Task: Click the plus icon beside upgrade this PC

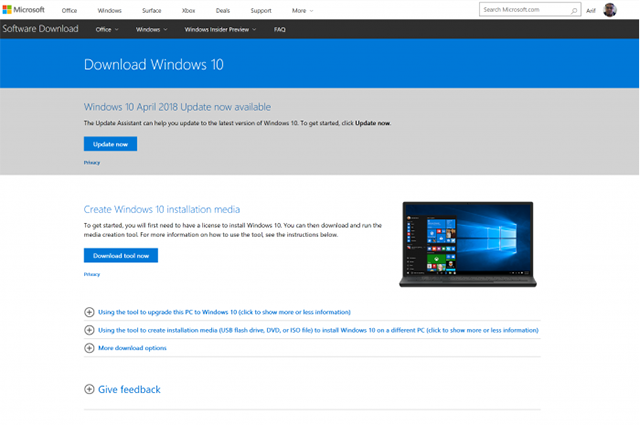Action: pos(89,312)
